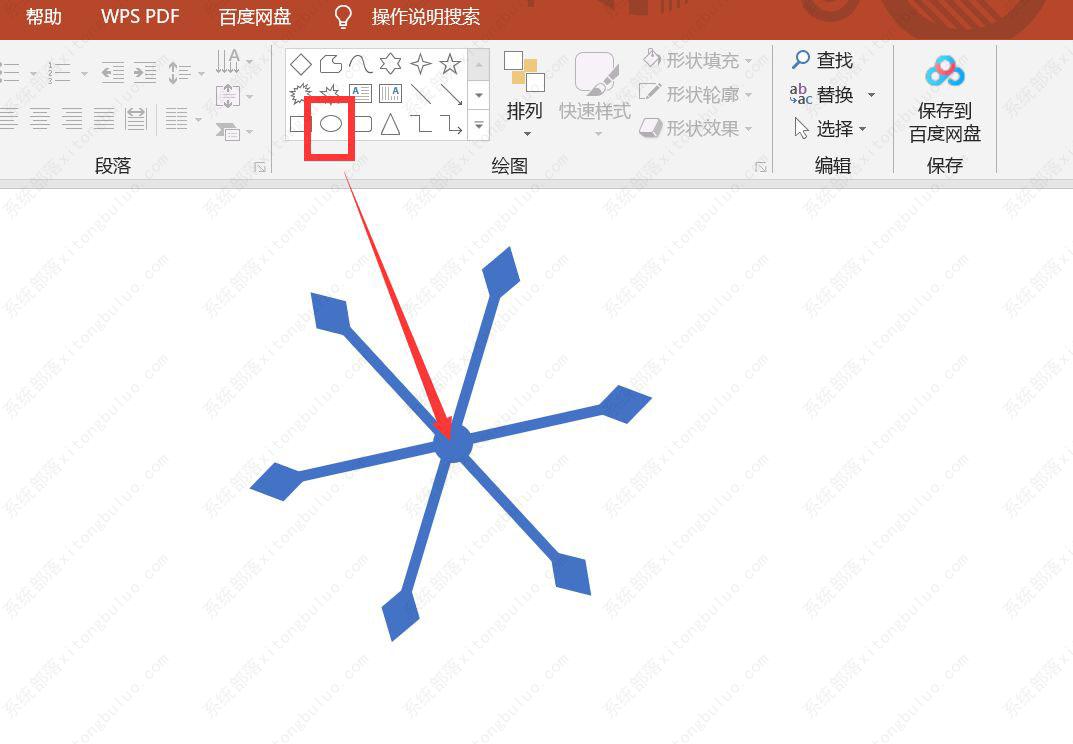Select the center circle of the snowflake
The width and height of the screenshot is (1073, 744).
coord(452,444)
